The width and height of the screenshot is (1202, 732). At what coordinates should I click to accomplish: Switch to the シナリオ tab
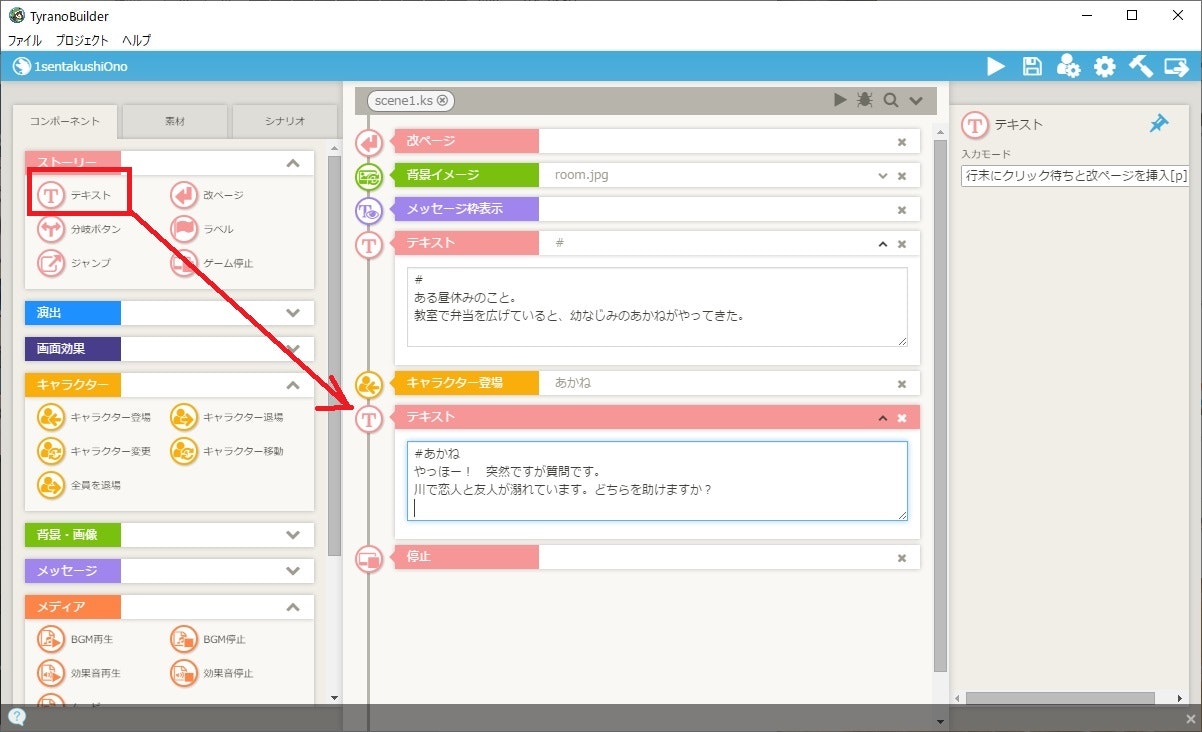[x=285, y=121]
